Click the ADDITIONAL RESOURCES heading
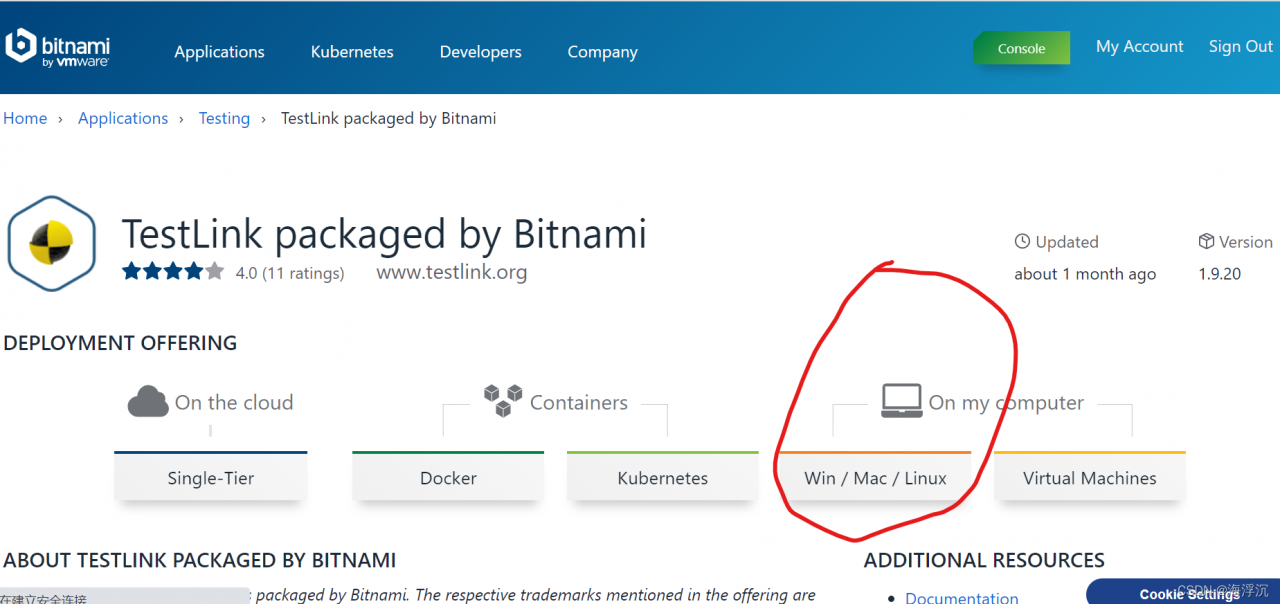This screenshot has width=1280, height=604. coord(984,560)
